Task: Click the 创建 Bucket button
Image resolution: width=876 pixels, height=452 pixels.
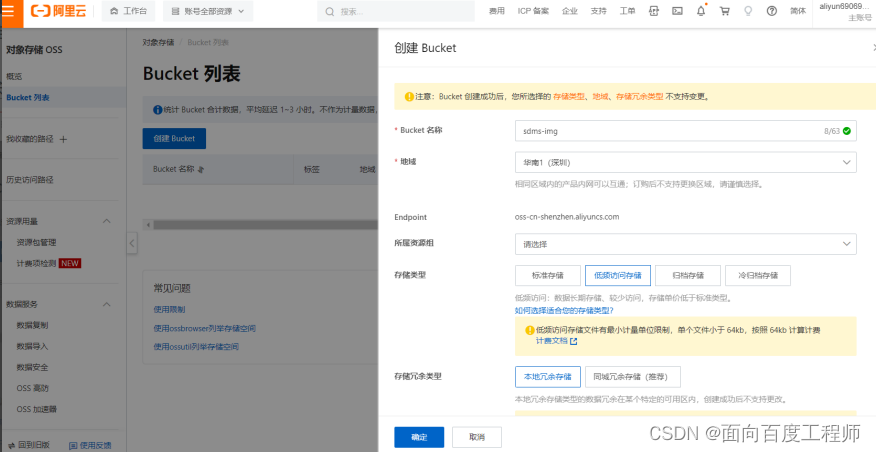Action: click(x=174, y=139)
